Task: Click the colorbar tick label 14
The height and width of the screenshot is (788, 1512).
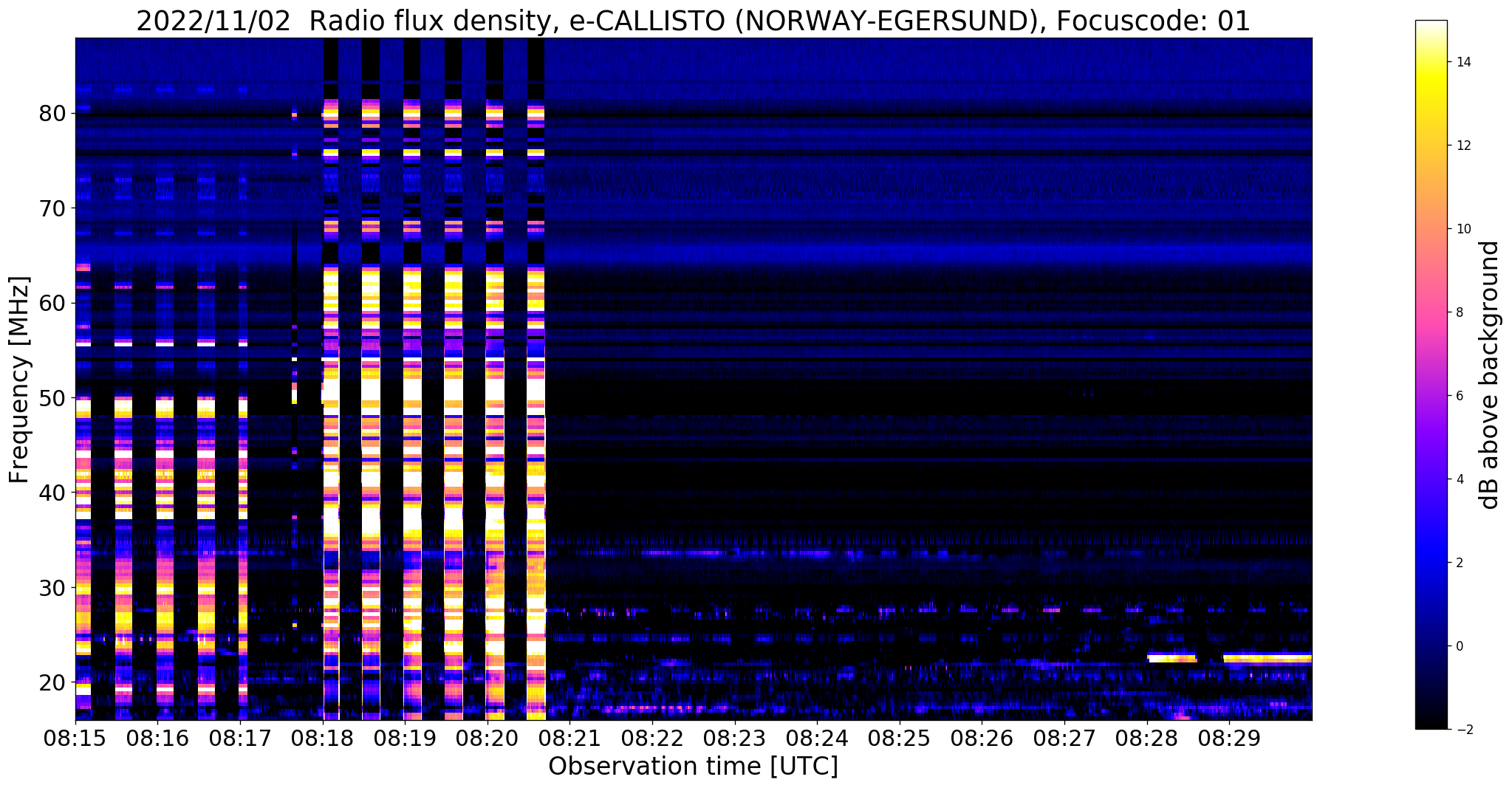Action: (1462, 62)
